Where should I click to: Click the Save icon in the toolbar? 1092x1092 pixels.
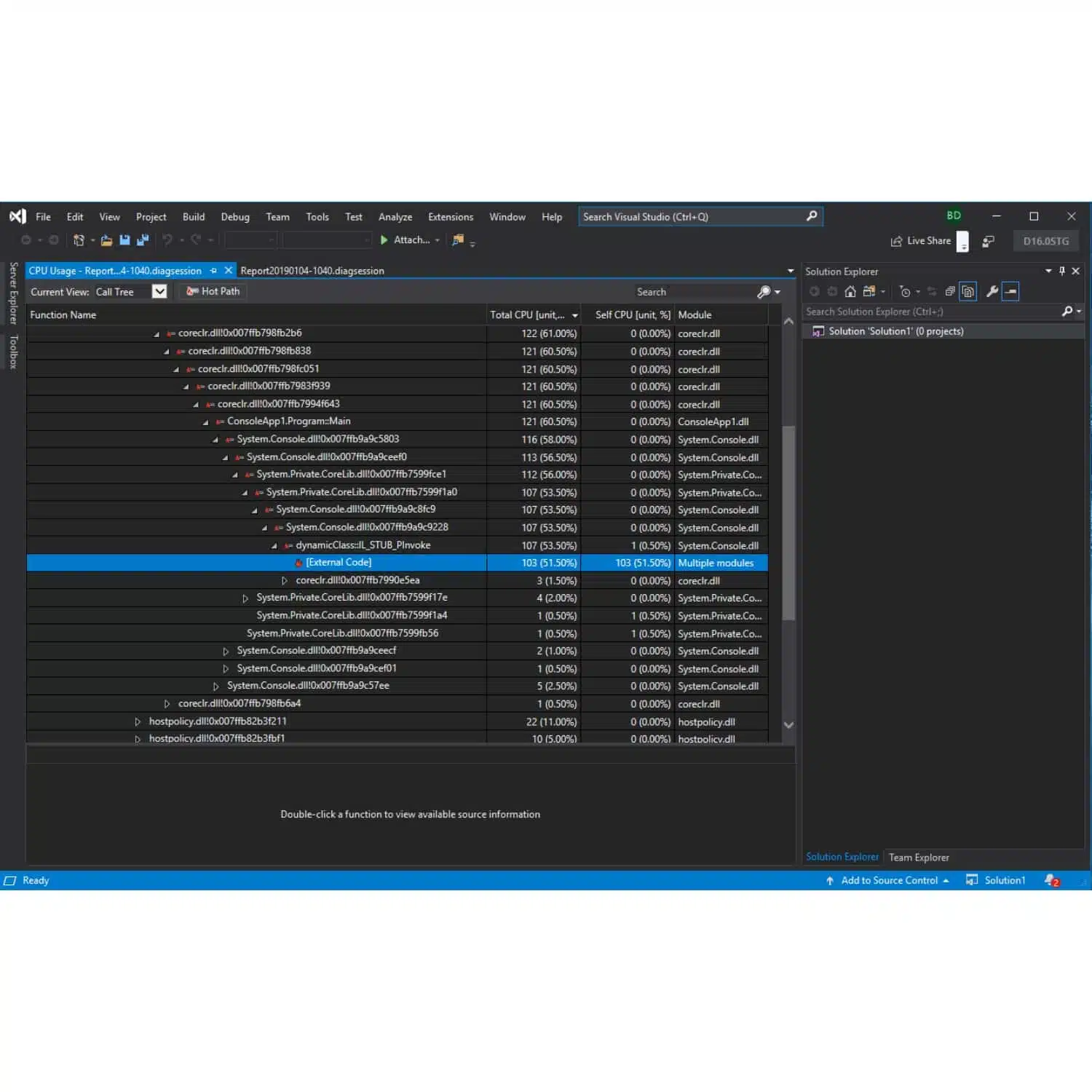124,240
